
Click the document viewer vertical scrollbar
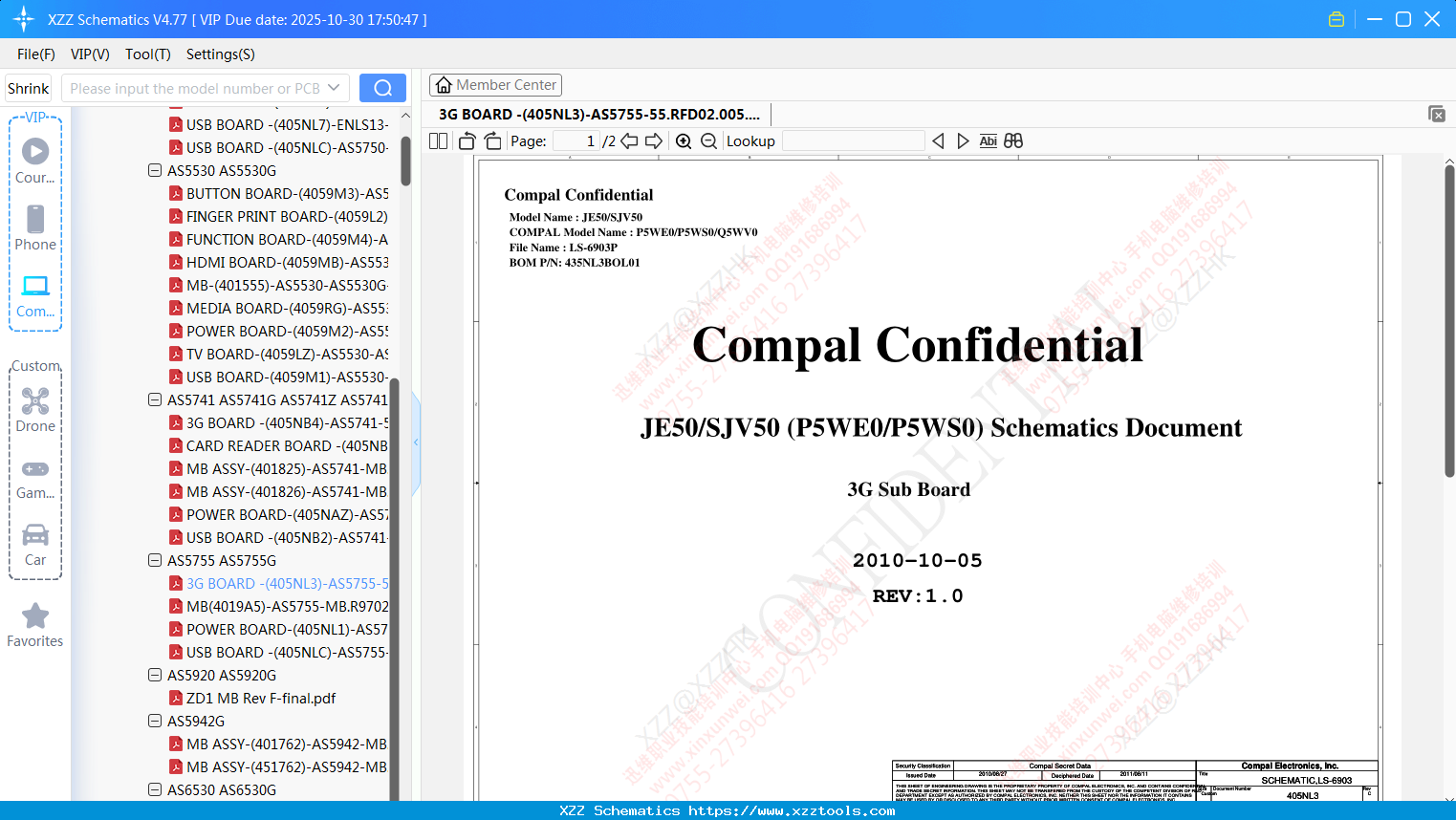click(1449, 320)
